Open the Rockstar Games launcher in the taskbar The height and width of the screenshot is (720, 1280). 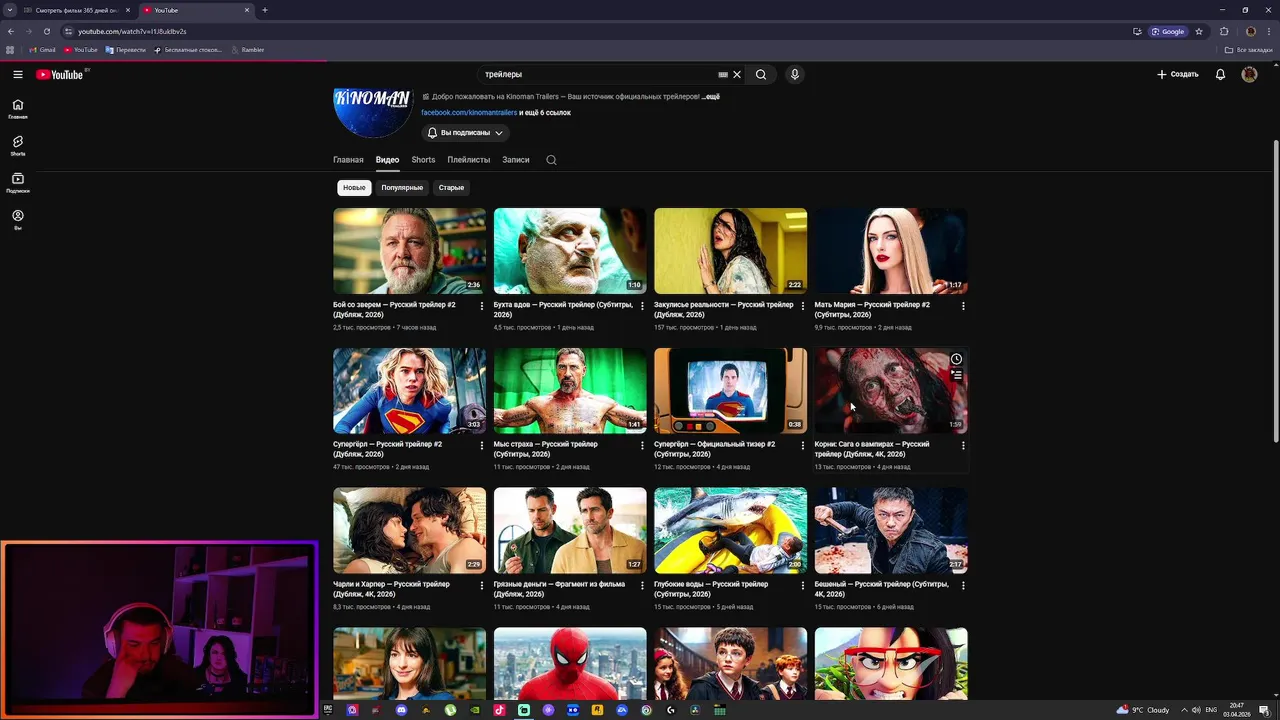click(597, 710)
